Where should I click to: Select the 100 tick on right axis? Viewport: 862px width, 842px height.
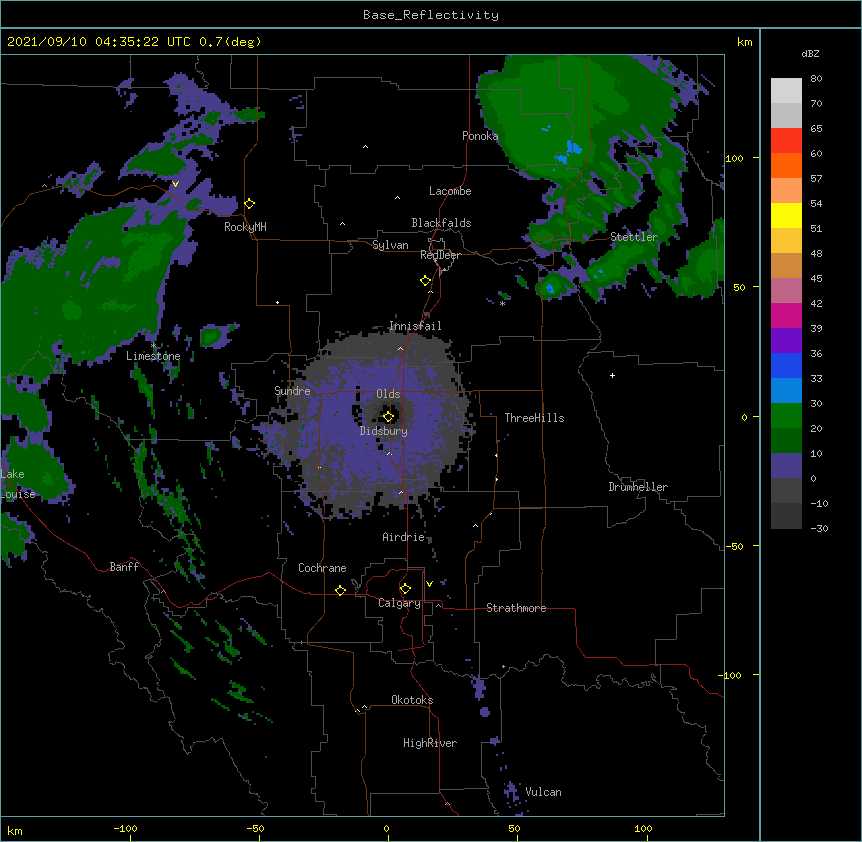coord(734,158)
